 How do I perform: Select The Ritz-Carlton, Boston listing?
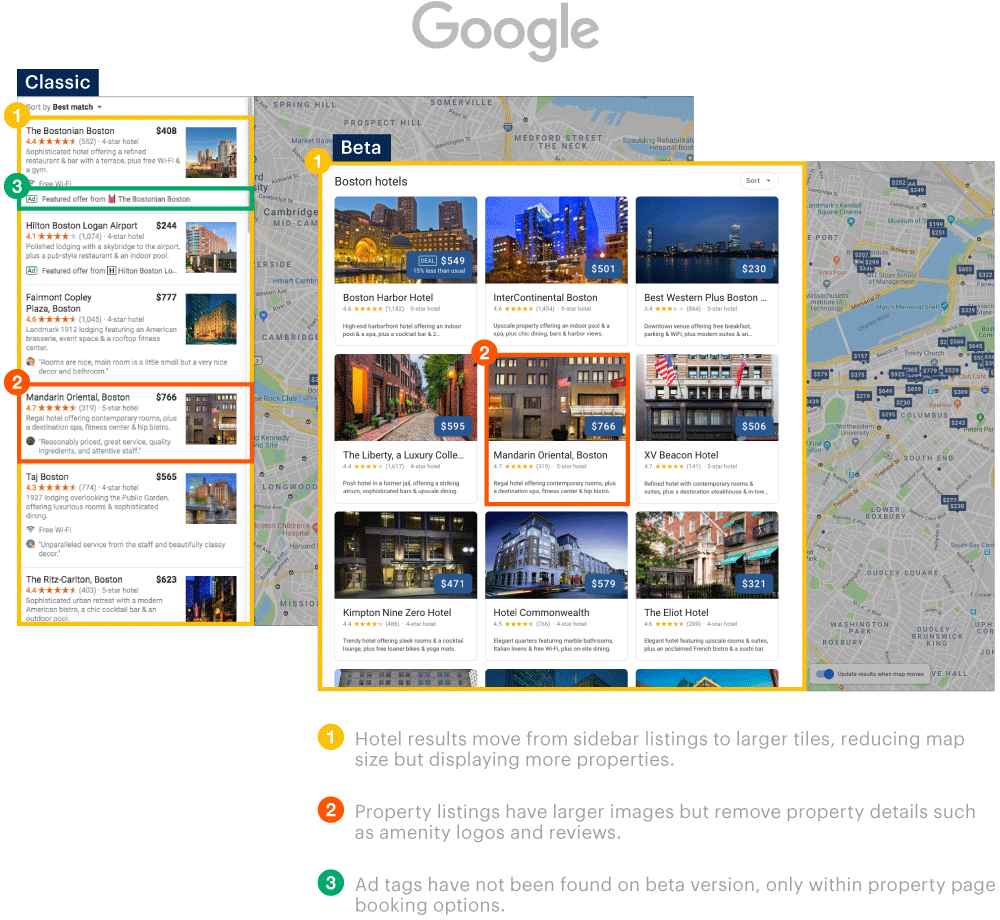(74, 580)
